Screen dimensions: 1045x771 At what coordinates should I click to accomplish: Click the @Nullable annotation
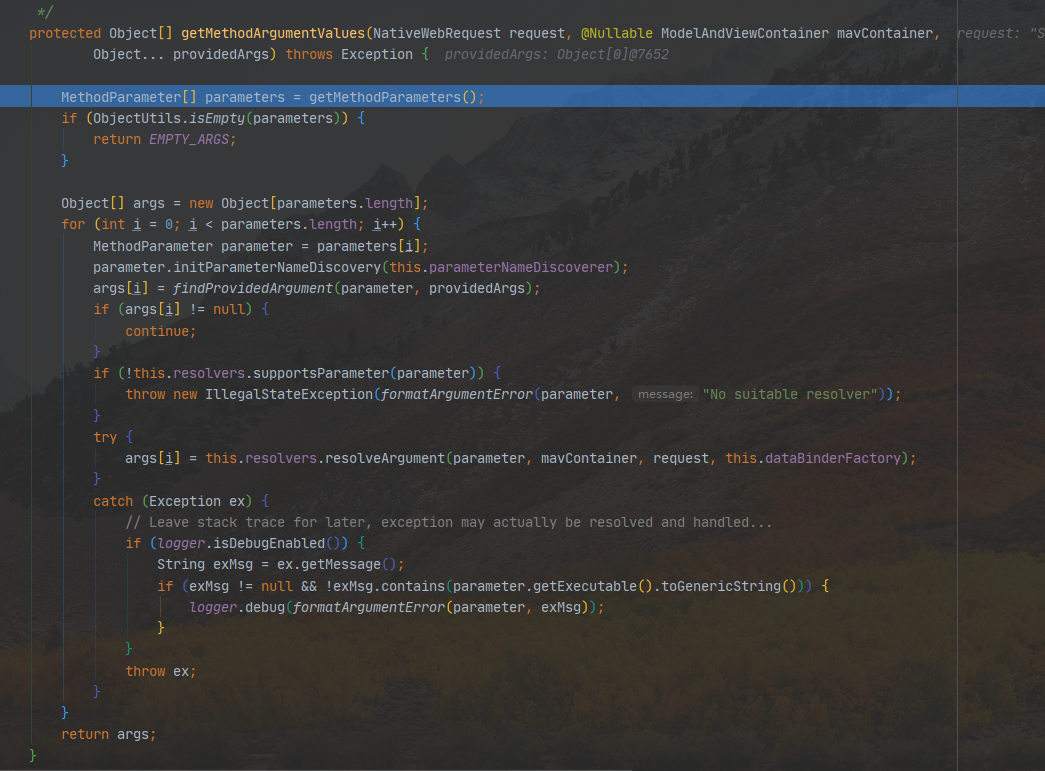(x=616, y=33)
